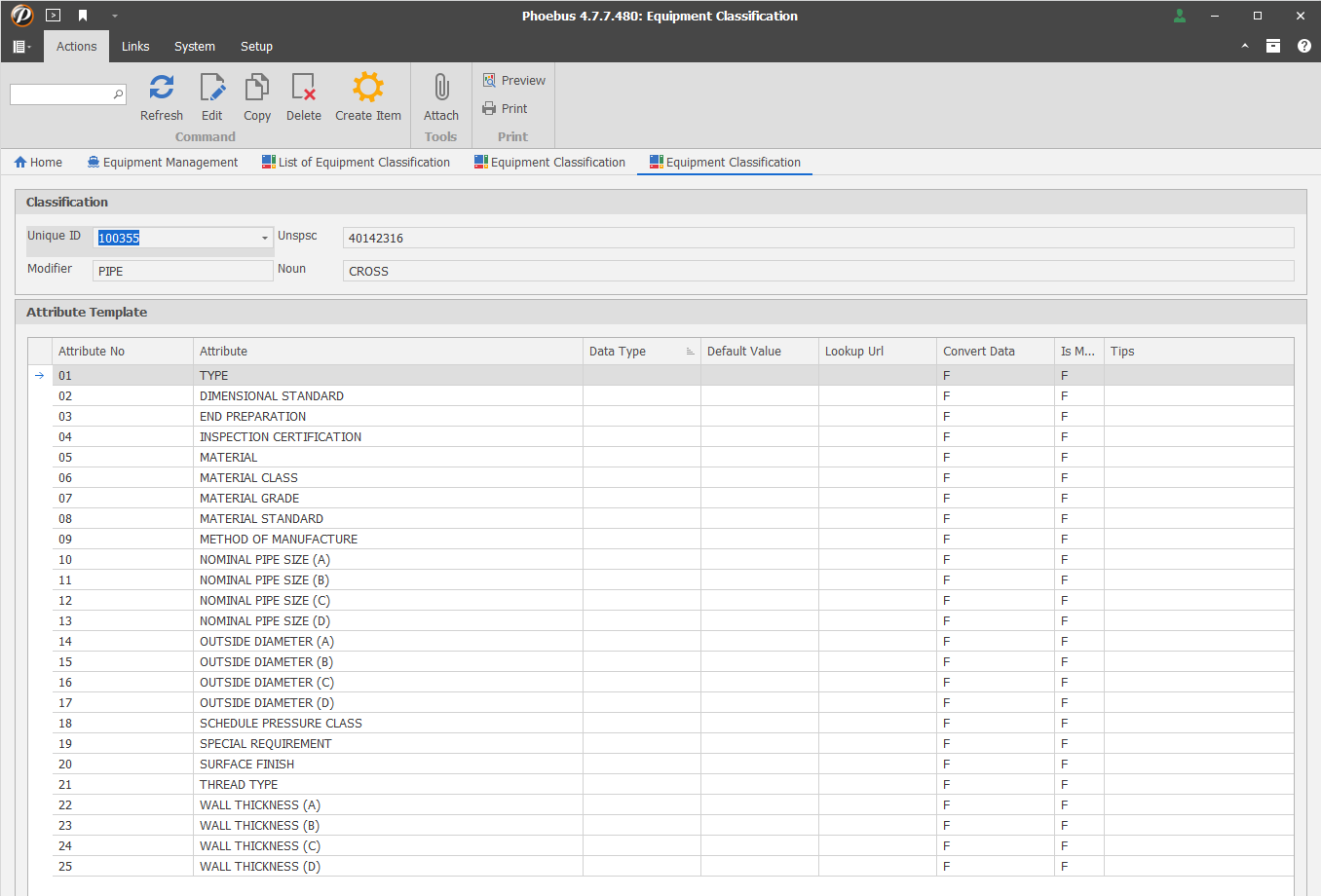Open the quick access dropdown arrow
1321x896 pixels.
click(114, 17)
